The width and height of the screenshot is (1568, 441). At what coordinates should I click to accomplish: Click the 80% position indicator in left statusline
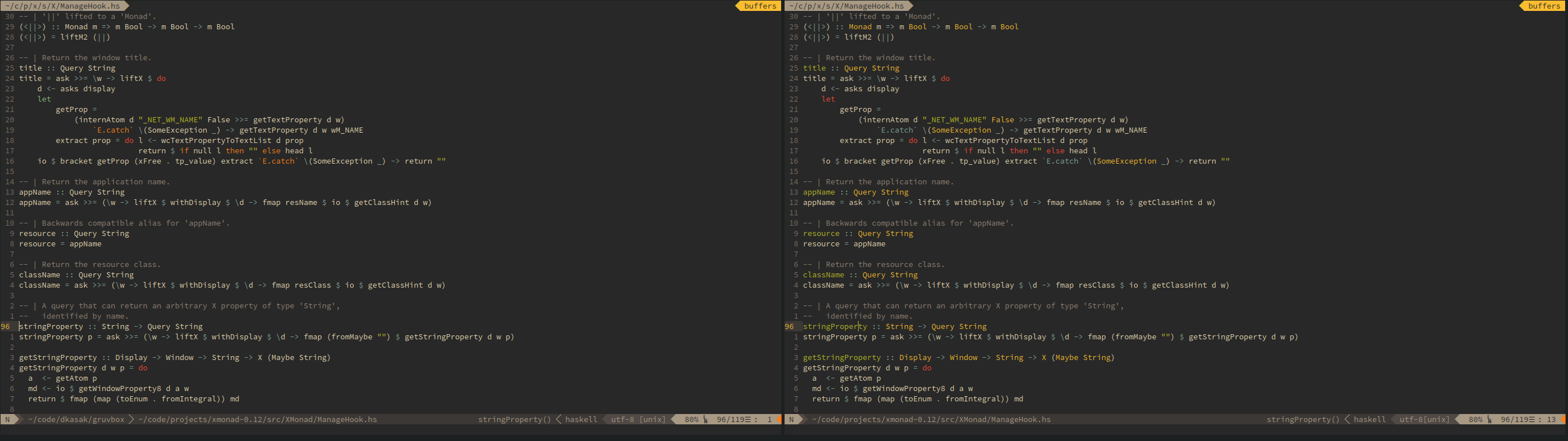tap(692, 419)
